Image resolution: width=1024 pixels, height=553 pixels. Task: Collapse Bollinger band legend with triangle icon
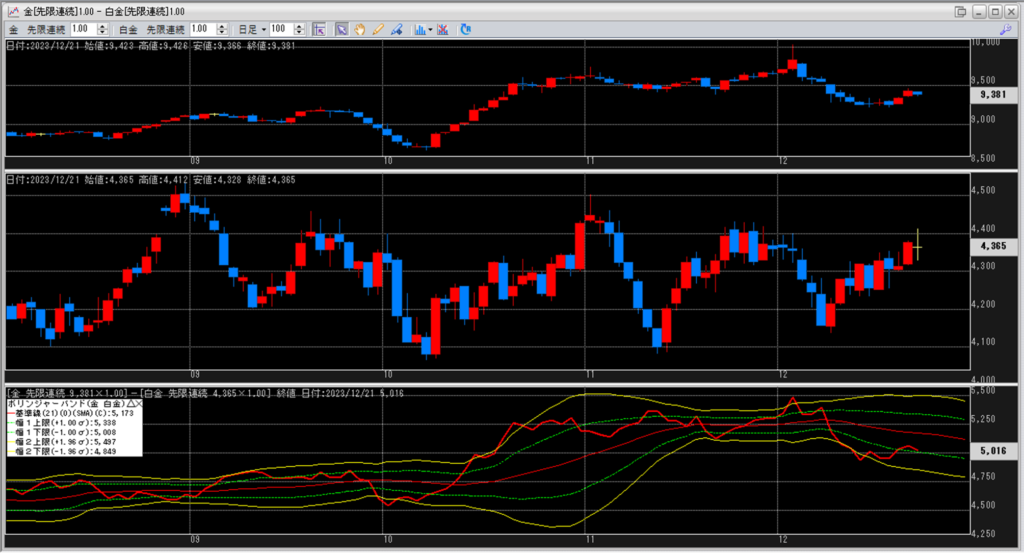(x=131, y=403)
